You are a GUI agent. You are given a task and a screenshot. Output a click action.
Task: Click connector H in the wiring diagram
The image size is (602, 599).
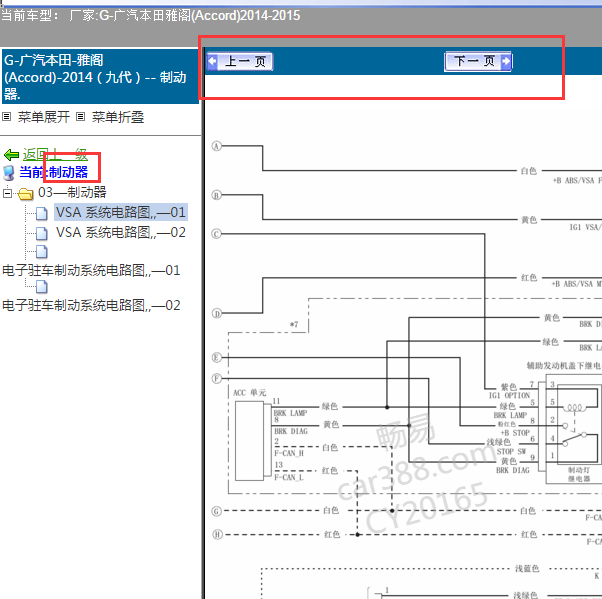point(217,534)
